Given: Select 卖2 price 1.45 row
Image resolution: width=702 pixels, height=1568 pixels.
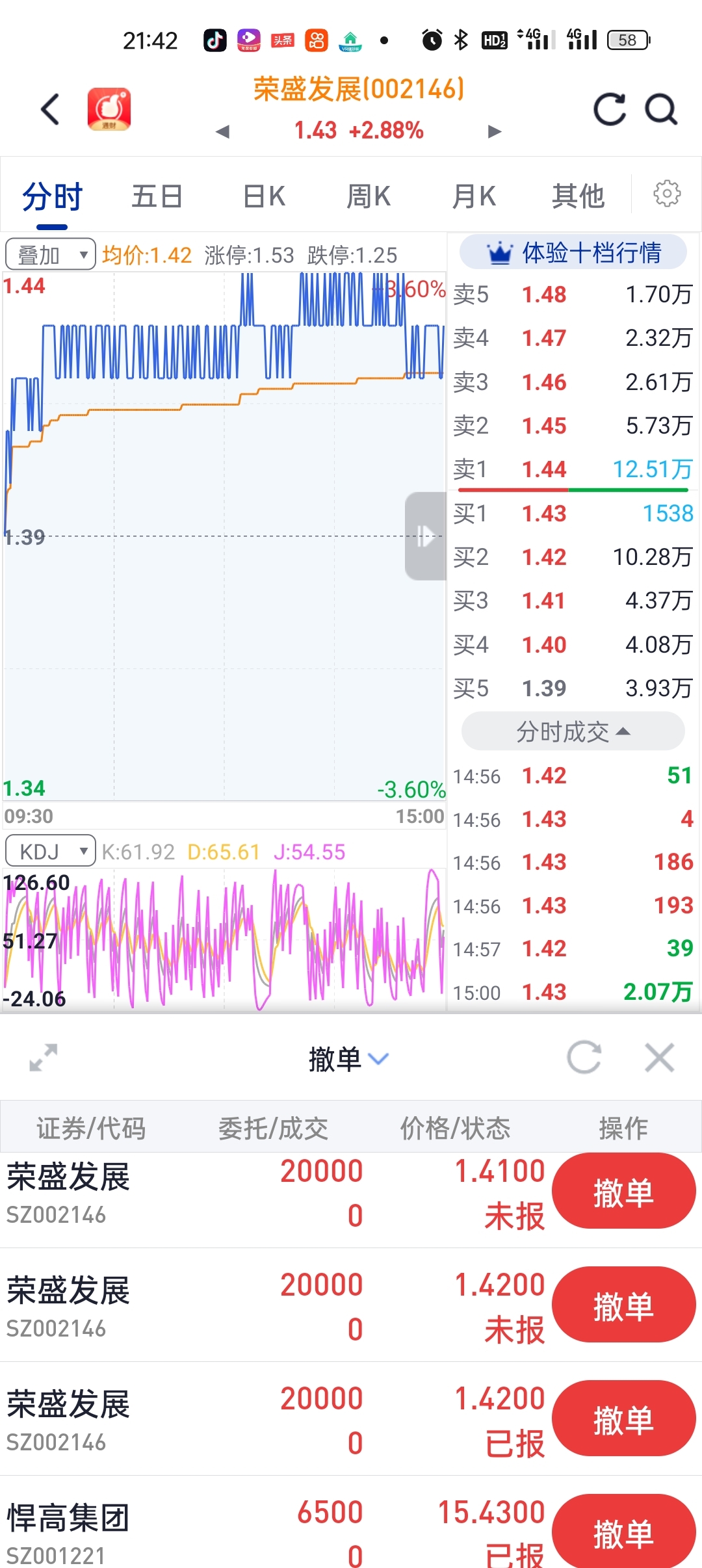Looking at the screenshot, I should pos(573,426).
